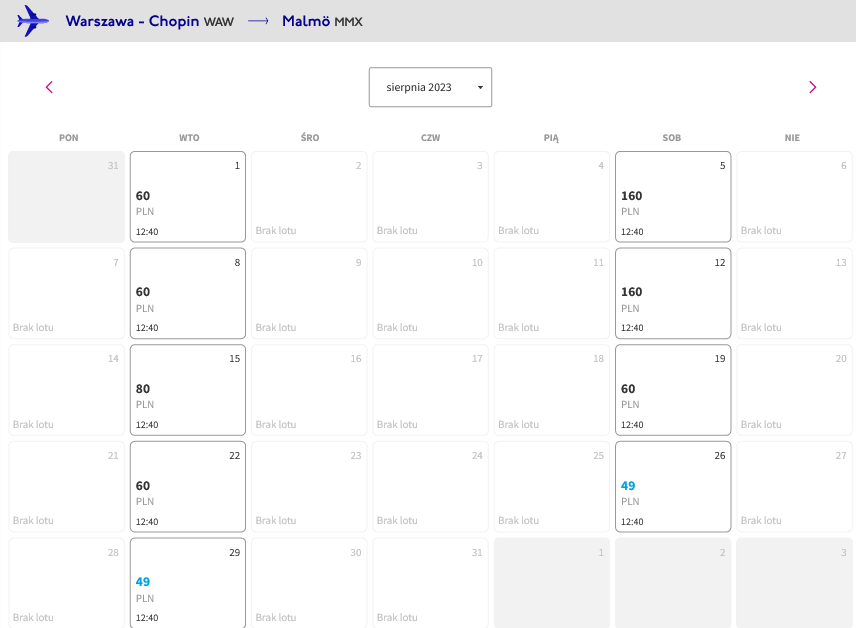Open the sierpnia 2023 month dropdown
856x628 pixels.
(x=430, y=87)
